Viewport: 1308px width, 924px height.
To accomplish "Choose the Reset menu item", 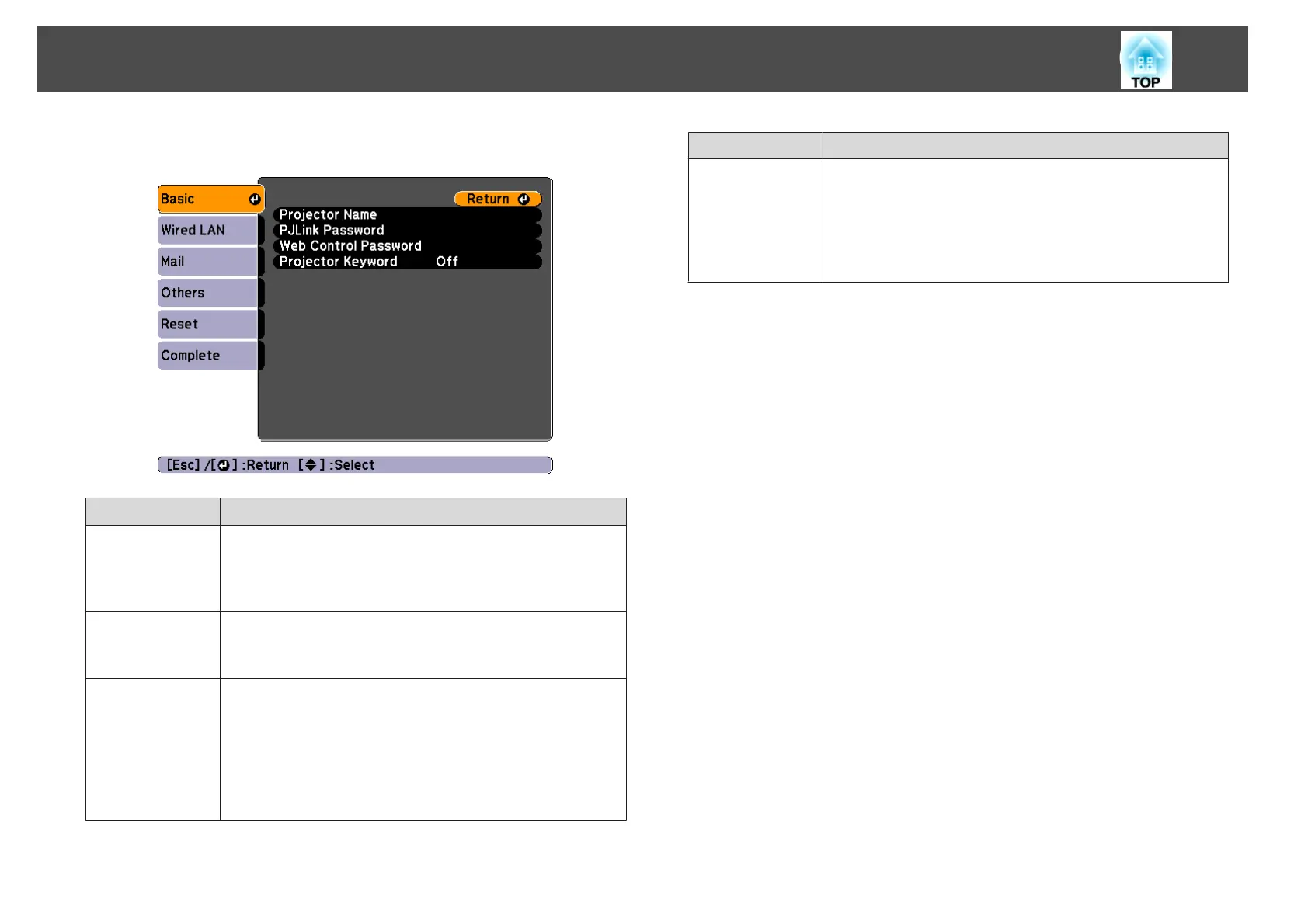I will coord(208,324).
